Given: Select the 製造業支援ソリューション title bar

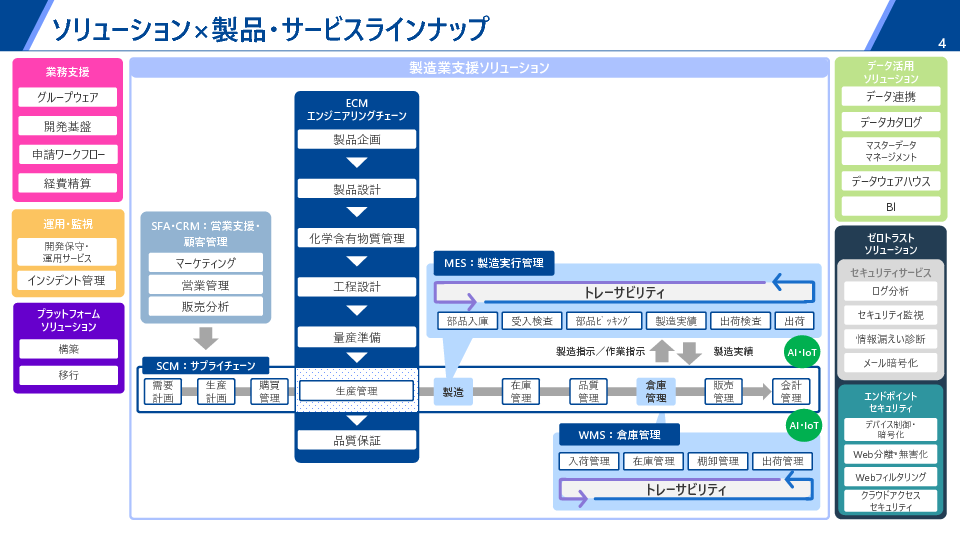Looking at the screenshot, I should [x=480, y=68].
